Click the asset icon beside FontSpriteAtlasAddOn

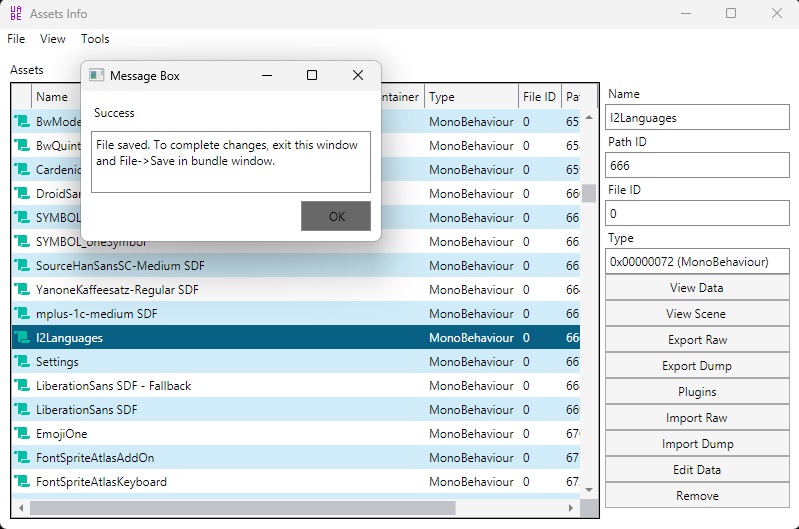tap(22, 457)
